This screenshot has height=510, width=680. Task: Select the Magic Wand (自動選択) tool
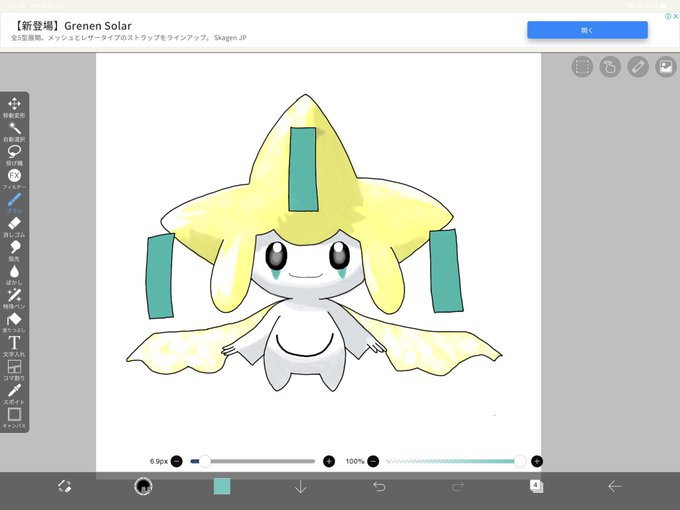(x=14, y=131)
